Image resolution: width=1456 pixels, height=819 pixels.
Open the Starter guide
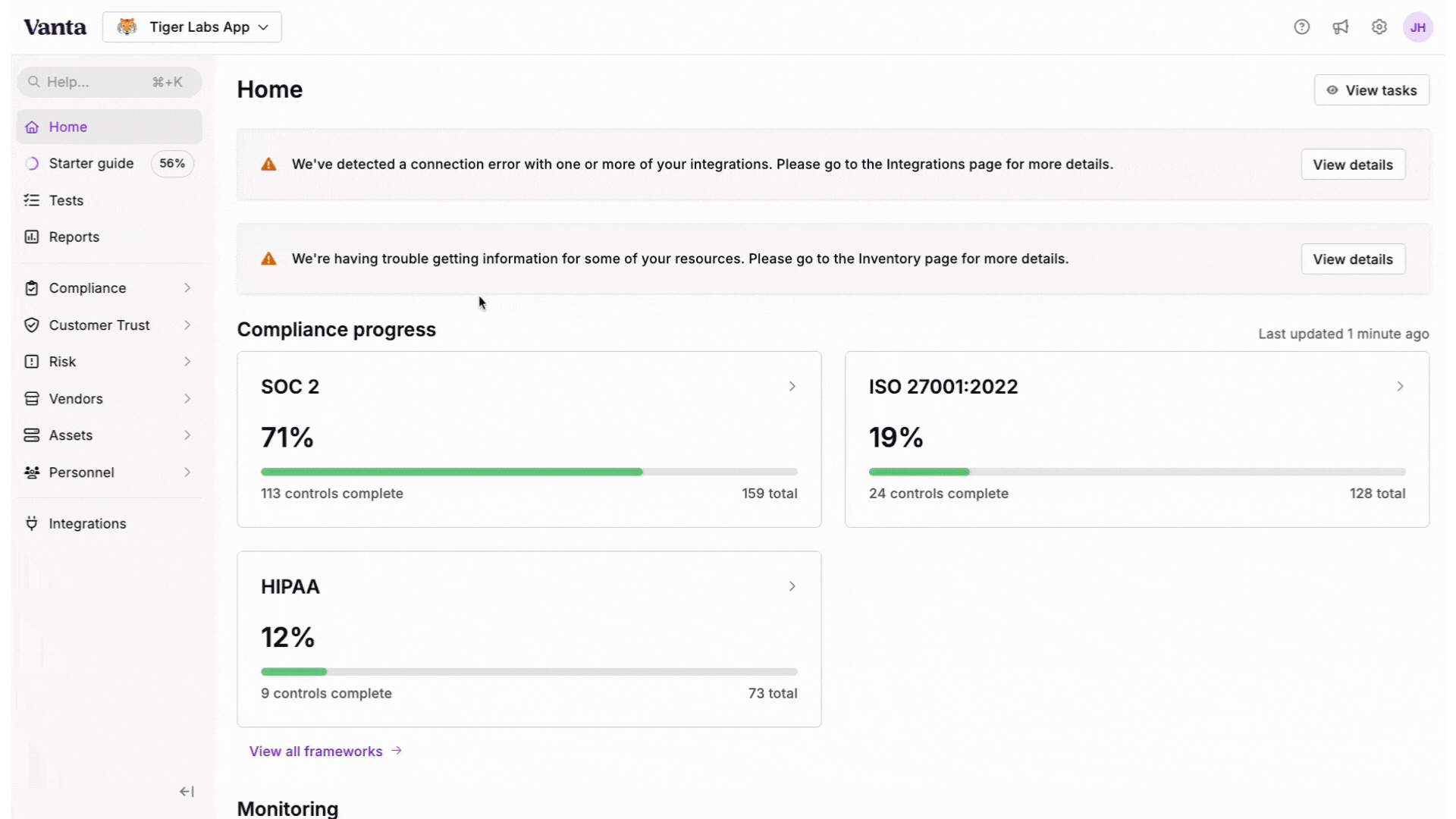tap(91, 164)
